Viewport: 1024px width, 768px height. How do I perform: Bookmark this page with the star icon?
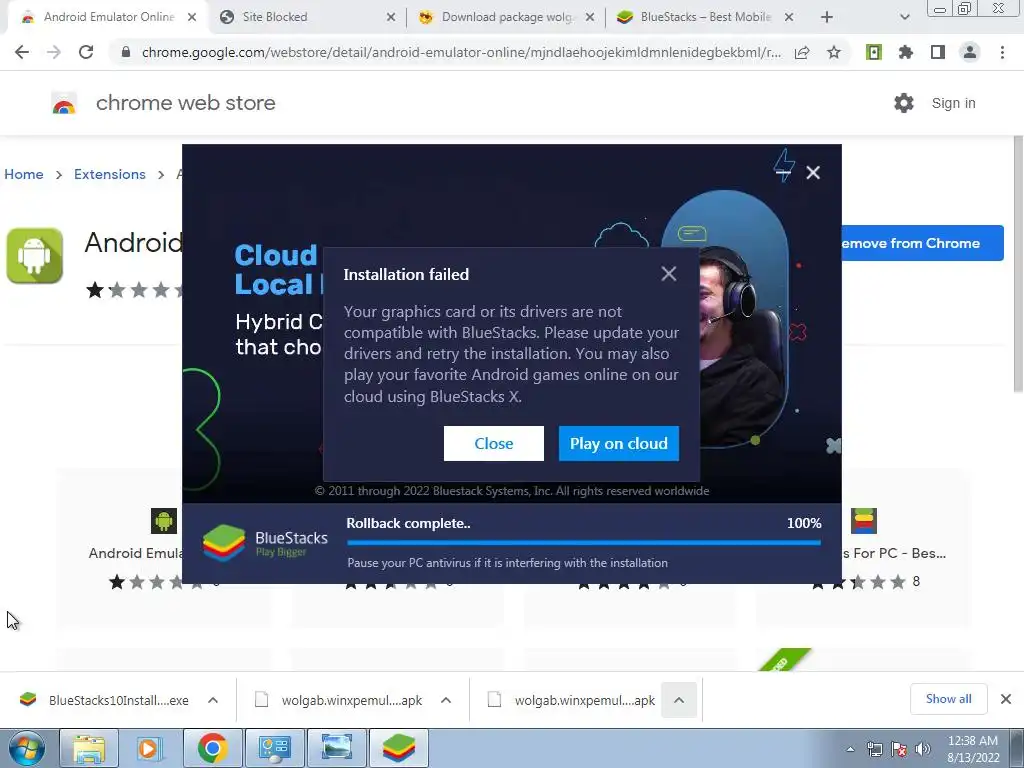(x=834, y=52)
